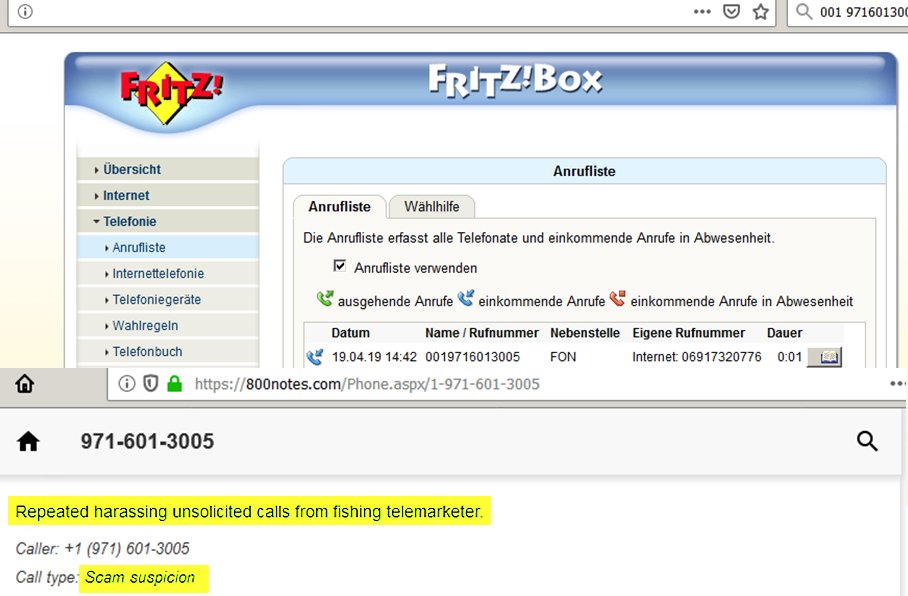Click the ausgehende Anrufe green phone icon
Image resolution: width=908 pixels, height=596 pixels.
[x=325, y=298]
